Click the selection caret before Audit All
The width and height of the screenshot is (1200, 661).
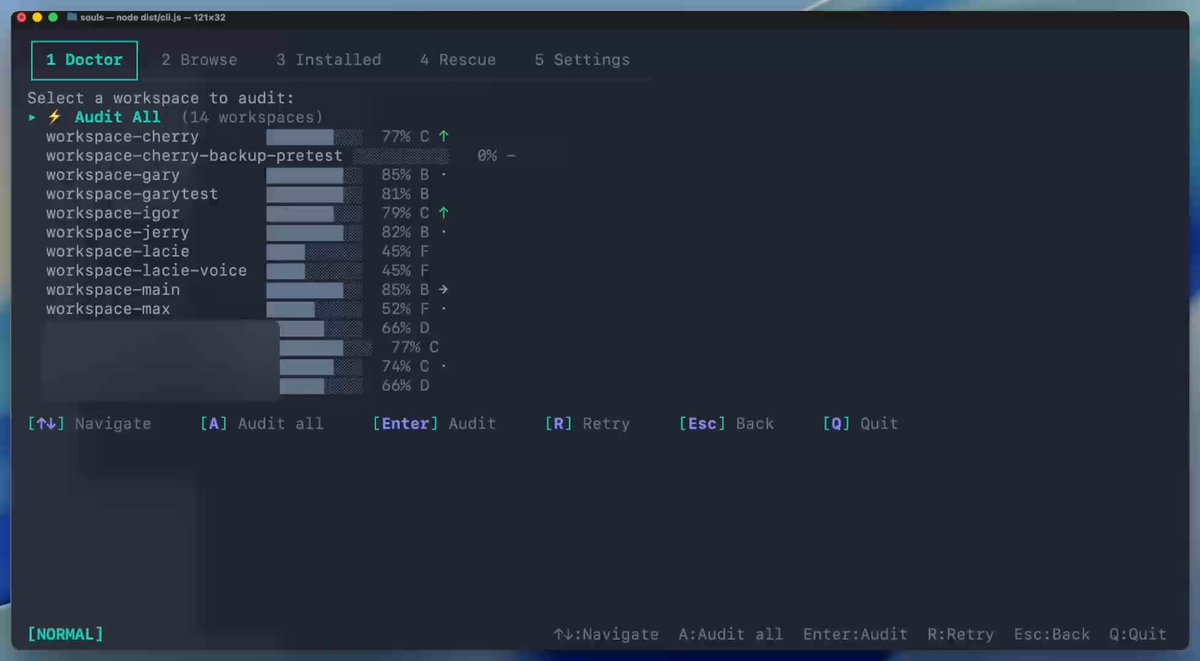32,117
